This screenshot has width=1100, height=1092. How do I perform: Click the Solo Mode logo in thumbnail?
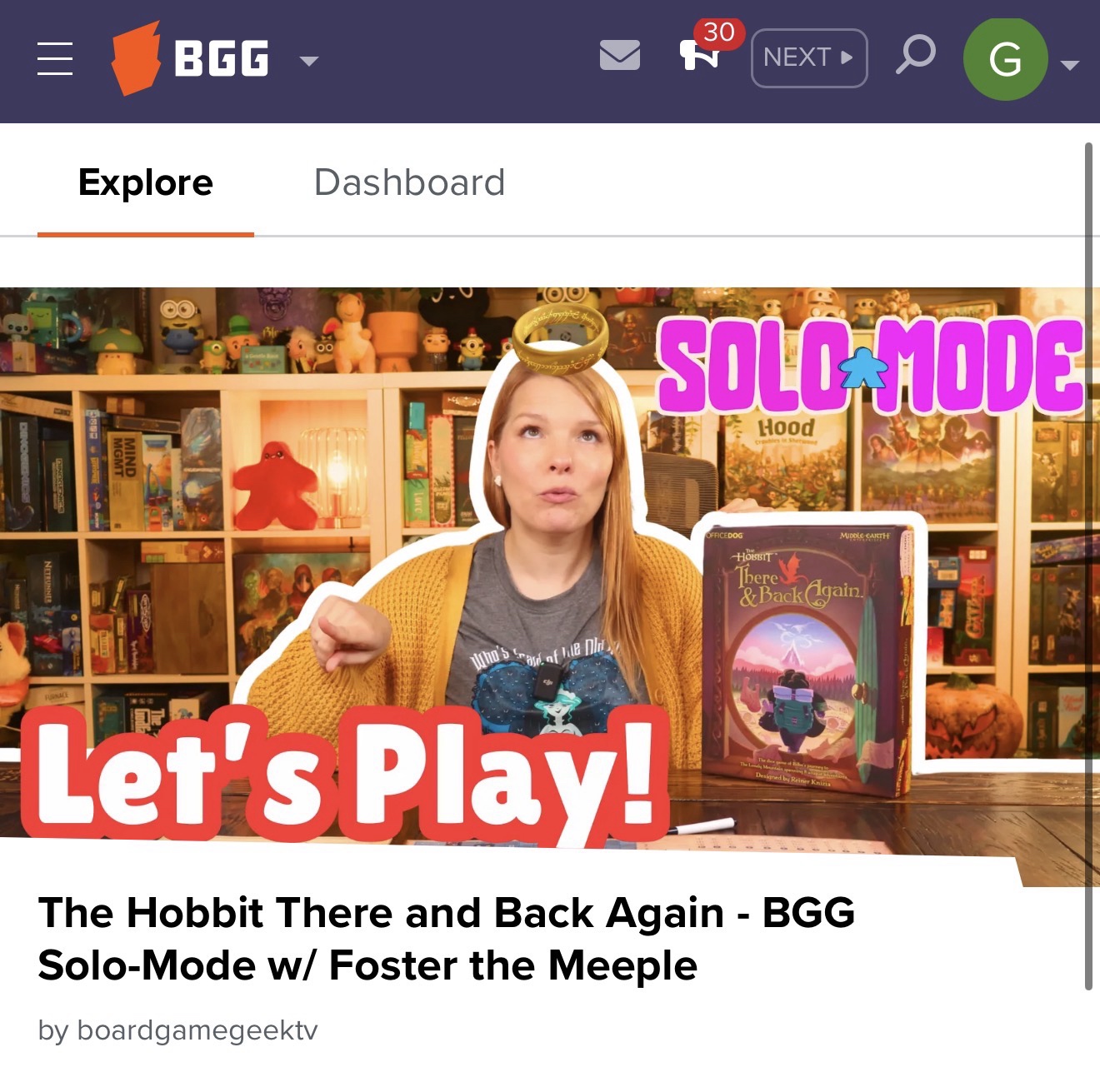pos(870,366)
